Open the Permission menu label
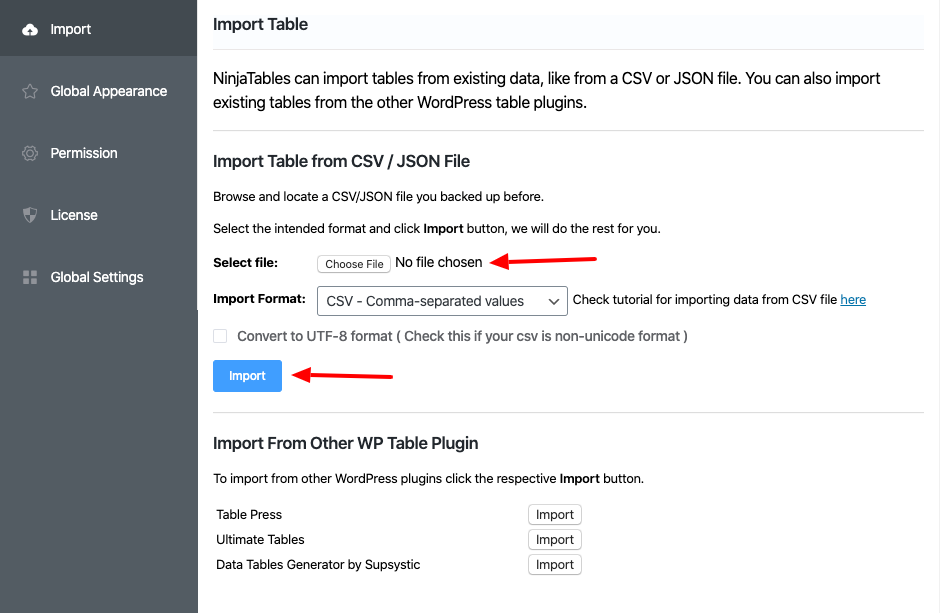This screenshot has width=940, height=613. point(84,154)
